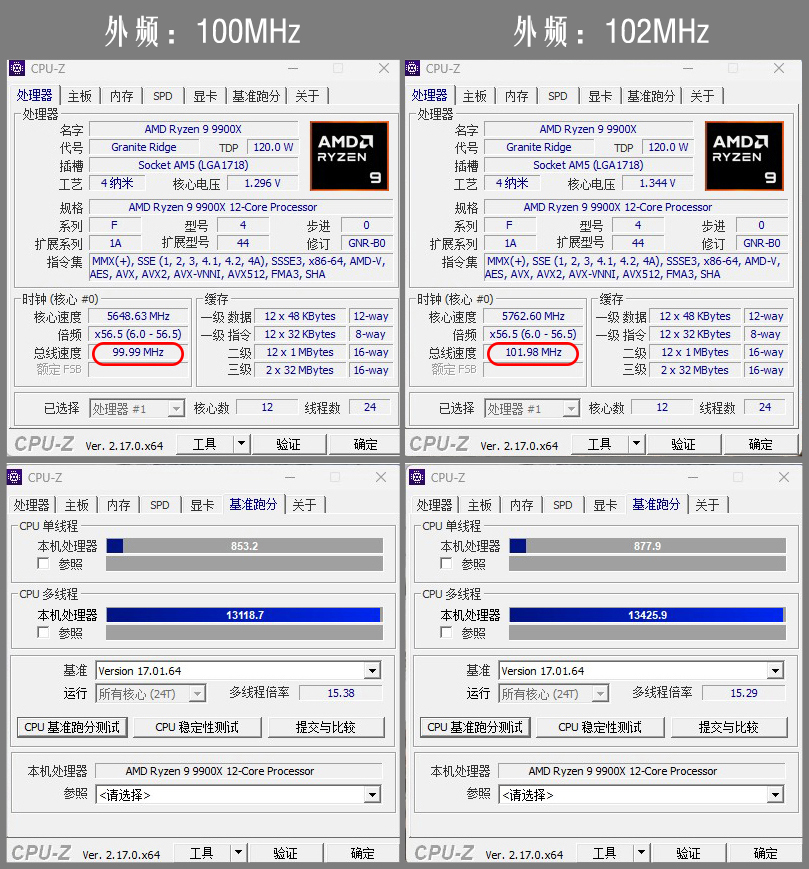Viewport: 809px width, 869px height.
Task: Tick 参照 checkbox under CPU 单线程 in bottom-left window
Action: (x=43, y=564)
